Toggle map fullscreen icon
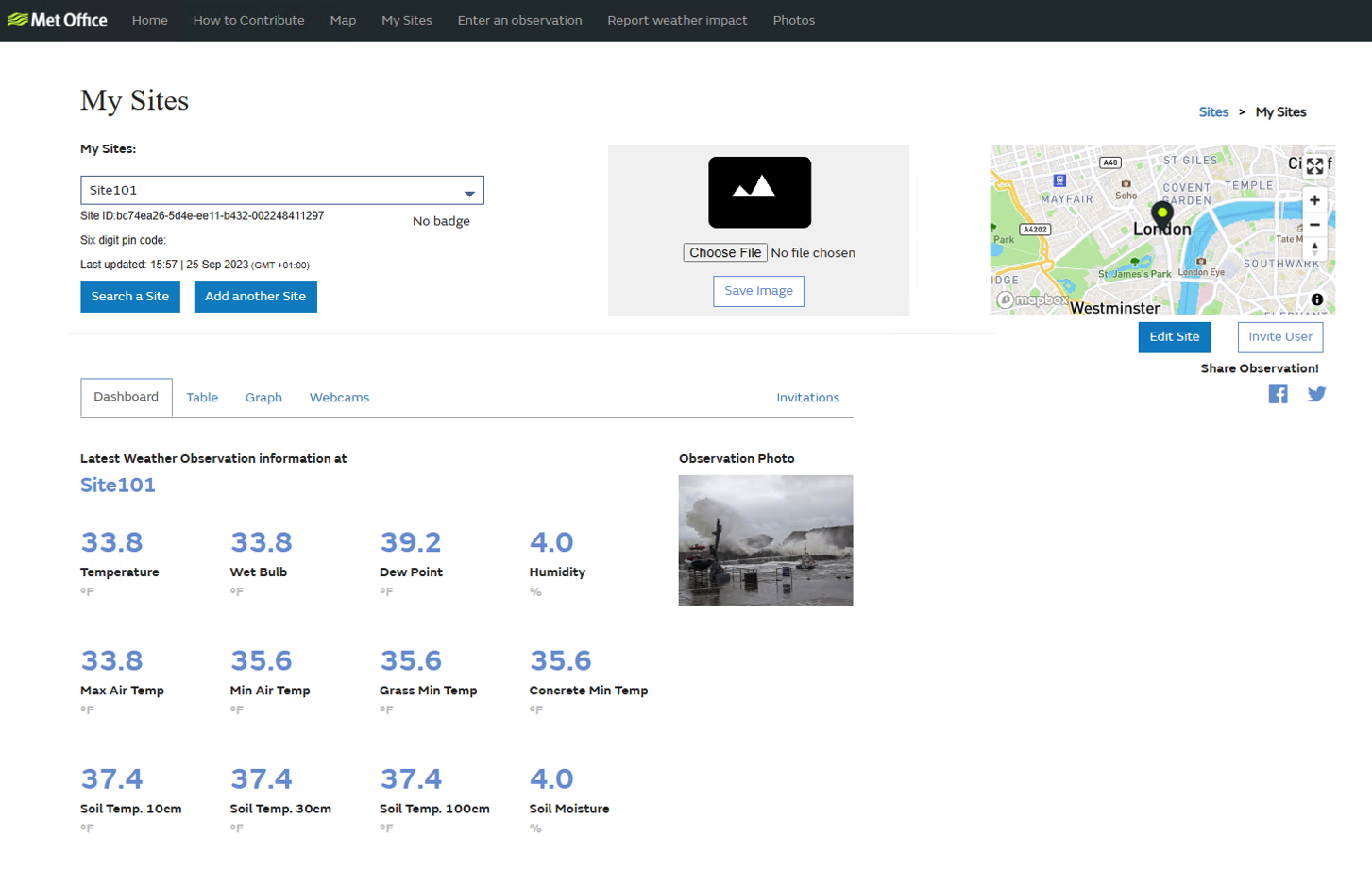This screenshot has height=871, width=1372. pyautogui.click(x=1314, y=166)
